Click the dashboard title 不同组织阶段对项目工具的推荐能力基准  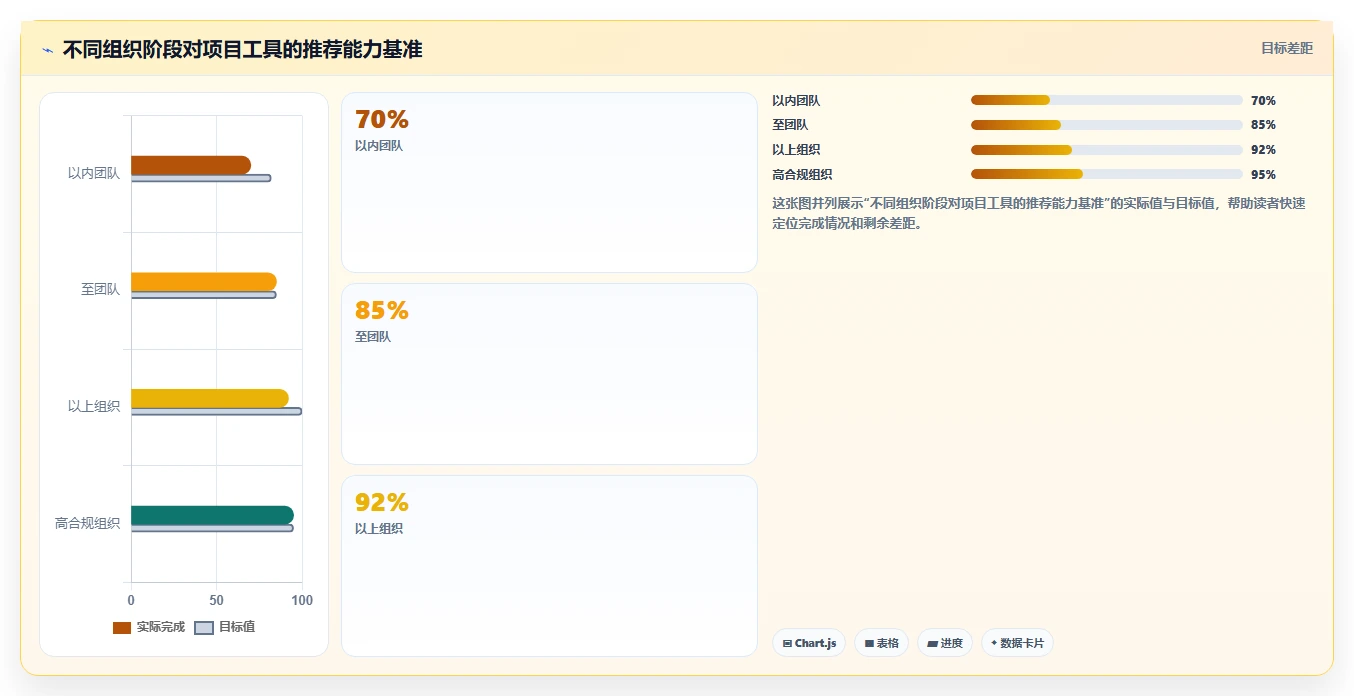tap(242, 49)
